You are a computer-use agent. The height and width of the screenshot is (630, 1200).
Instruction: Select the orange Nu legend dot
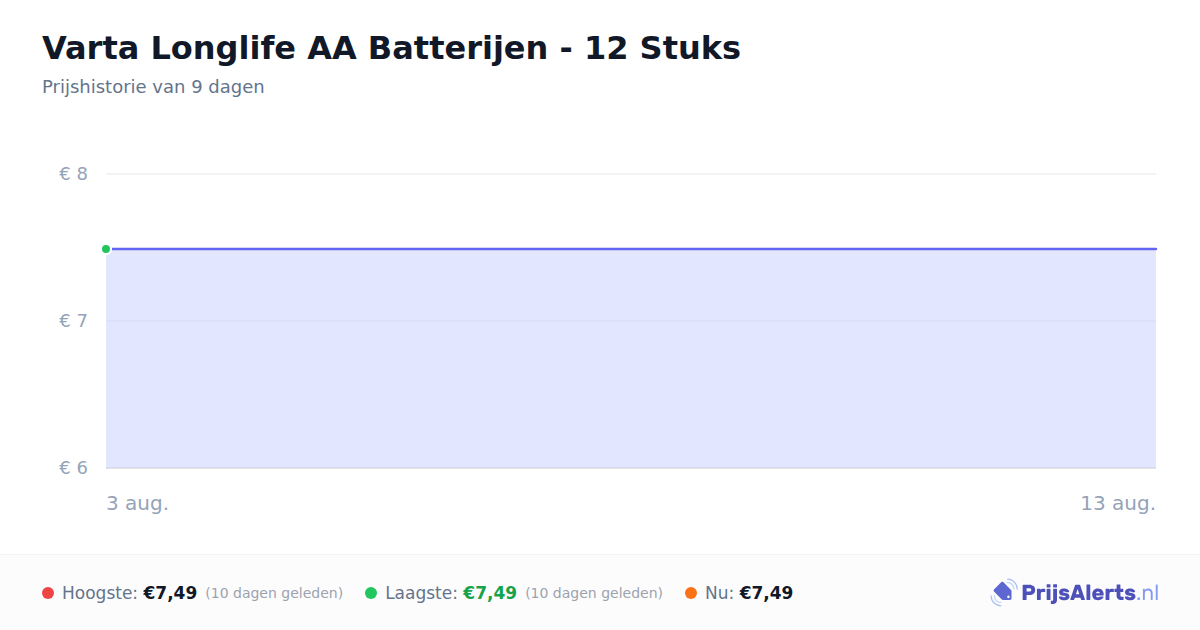(x=691, y=593)
